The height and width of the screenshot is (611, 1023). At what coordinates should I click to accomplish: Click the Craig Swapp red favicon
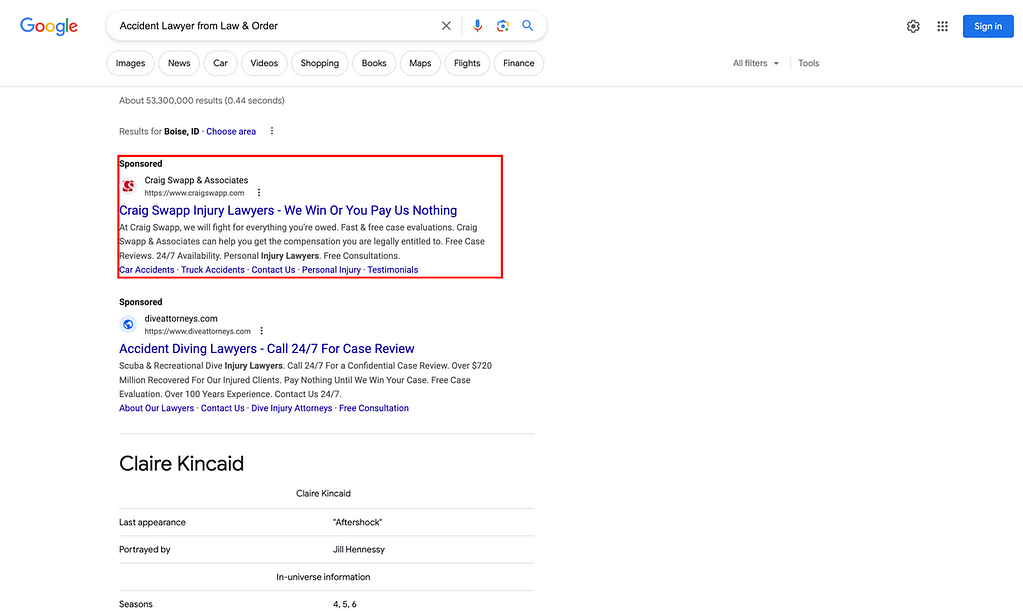pos(129,186)
